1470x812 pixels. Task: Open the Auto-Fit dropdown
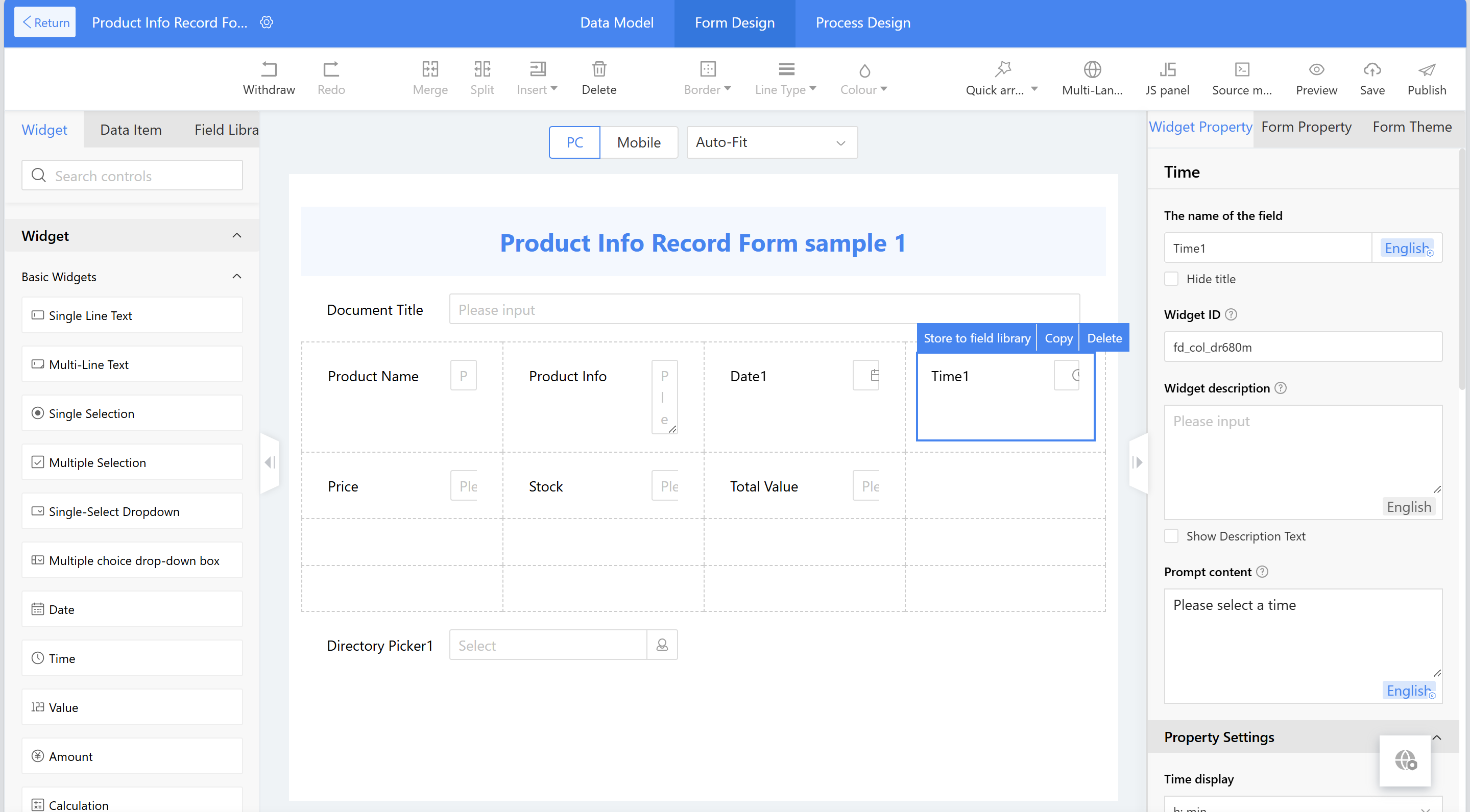772,142
